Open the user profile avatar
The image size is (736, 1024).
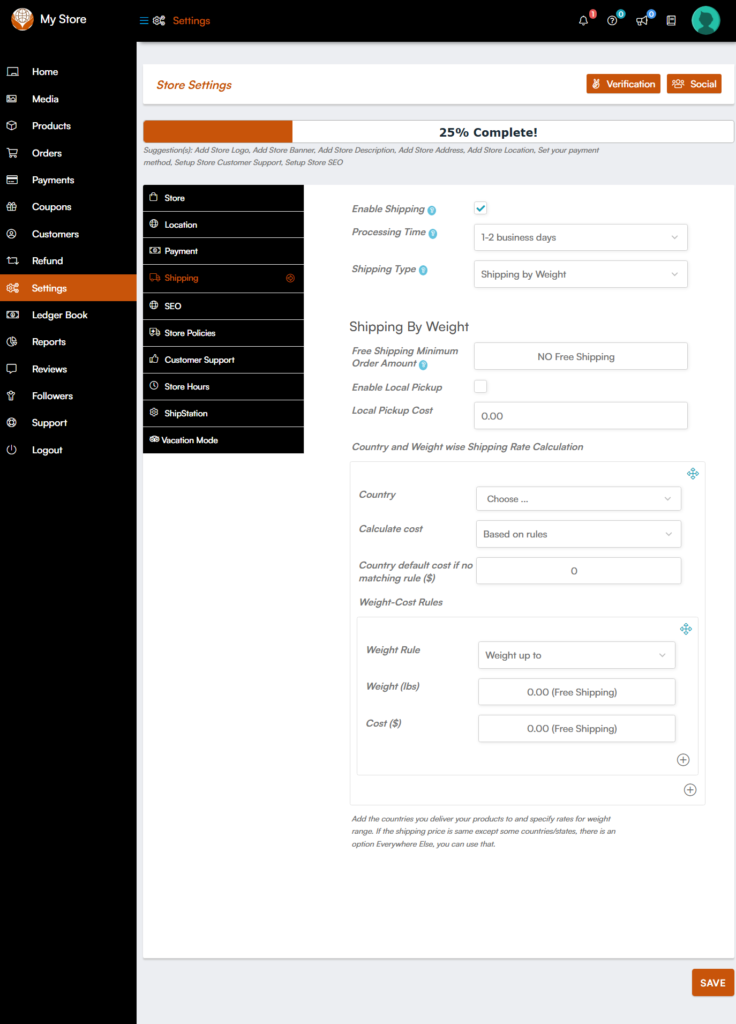[x=706, y=21]
